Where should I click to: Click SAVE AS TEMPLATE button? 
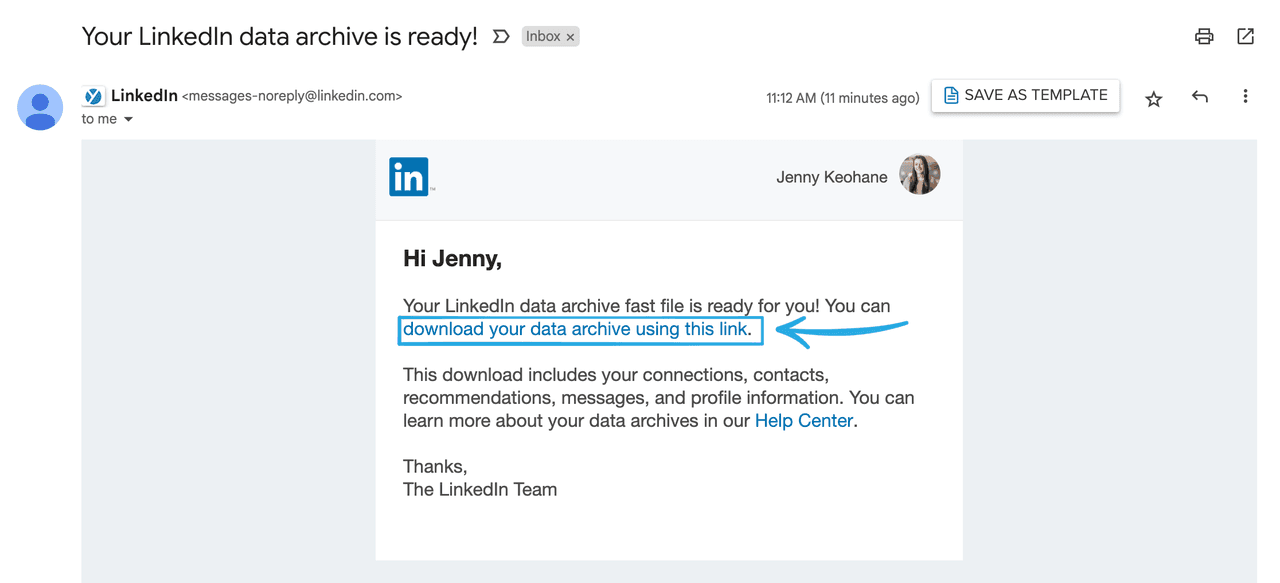(1025, 96)
